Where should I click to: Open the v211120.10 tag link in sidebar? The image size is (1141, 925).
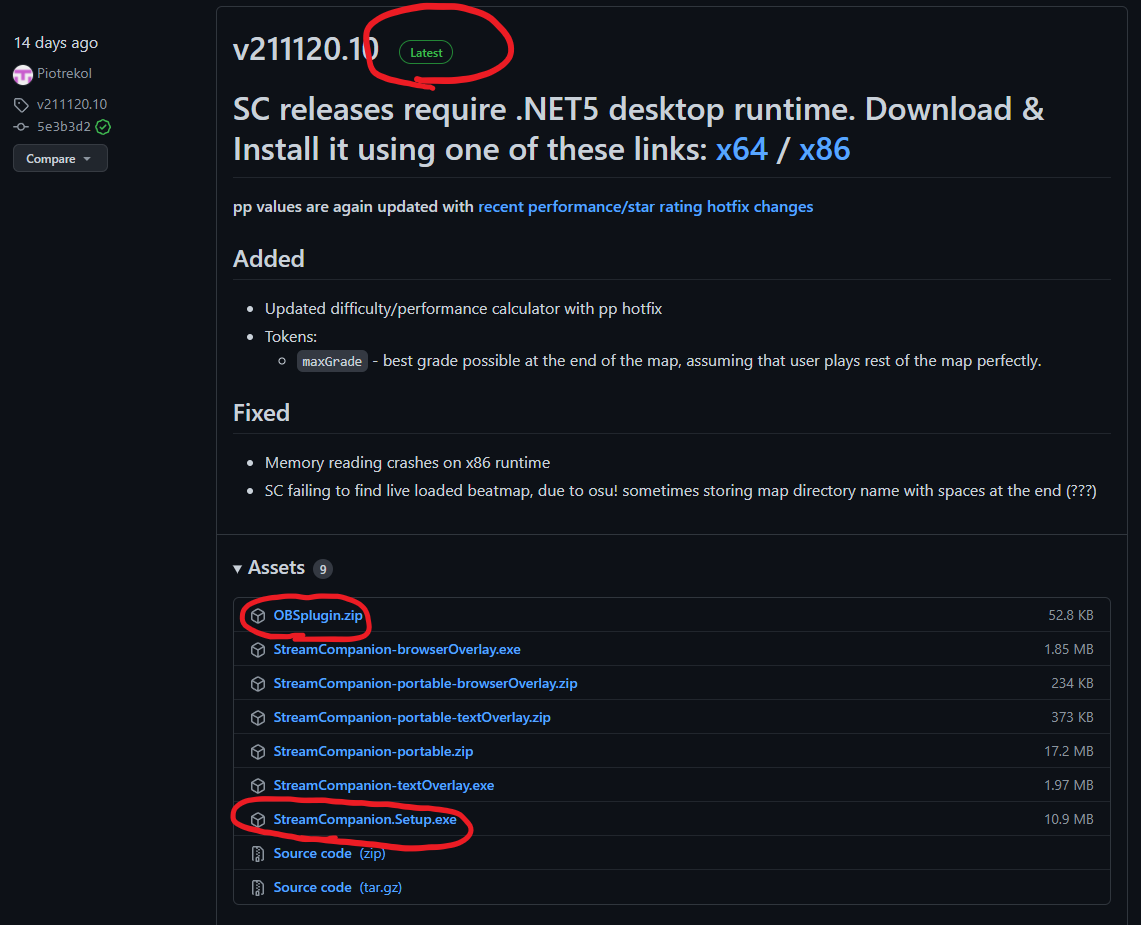click(x=72, y=104)
